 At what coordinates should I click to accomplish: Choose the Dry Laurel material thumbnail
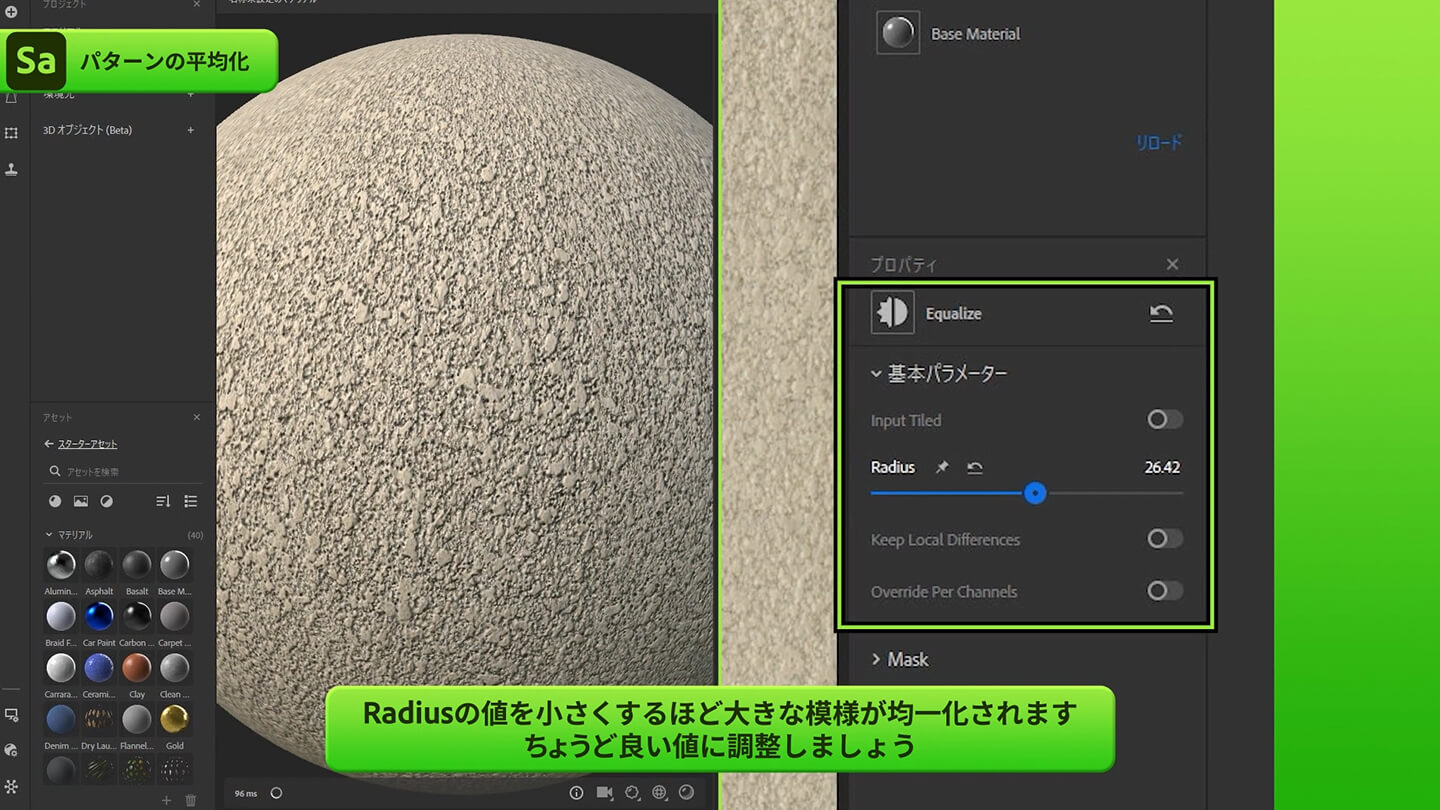coord(99,719)
